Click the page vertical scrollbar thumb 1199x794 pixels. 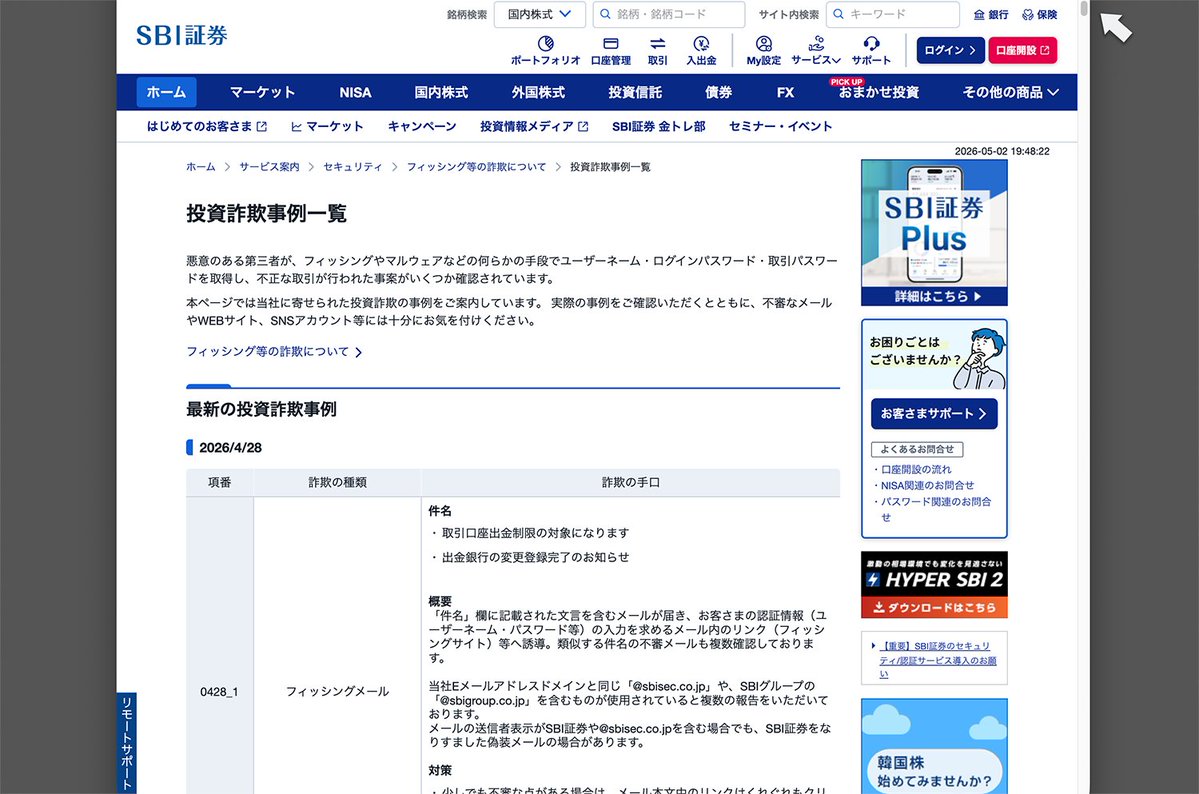[1084, 10]
